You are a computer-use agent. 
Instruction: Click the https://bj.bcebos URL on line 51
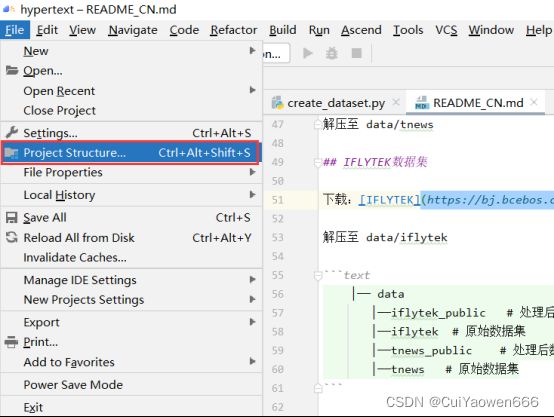pyautogui.click(x=489, y=200)
